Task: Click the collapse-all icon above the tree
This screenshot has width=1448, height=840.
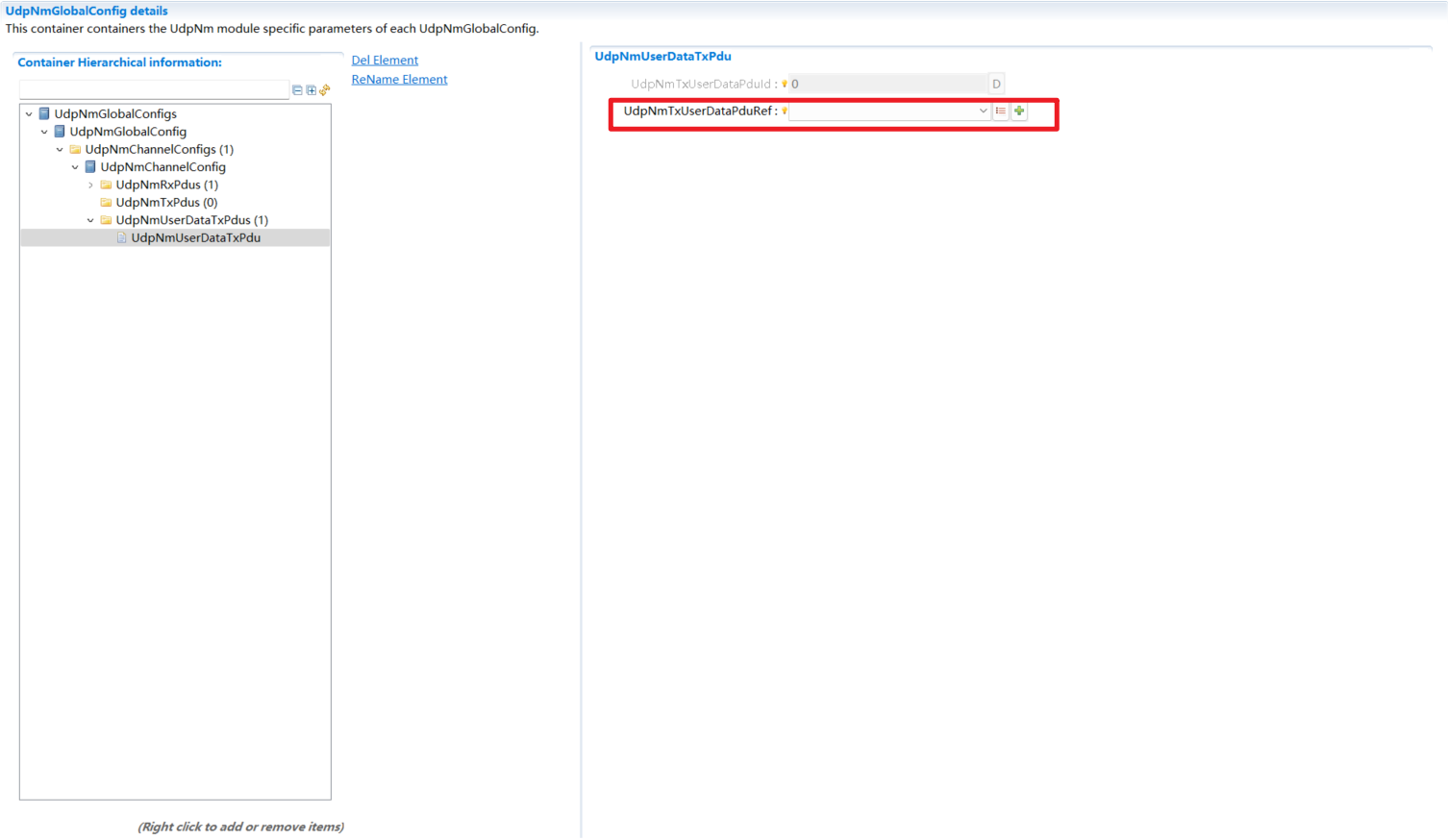Action: pos(297,90)
